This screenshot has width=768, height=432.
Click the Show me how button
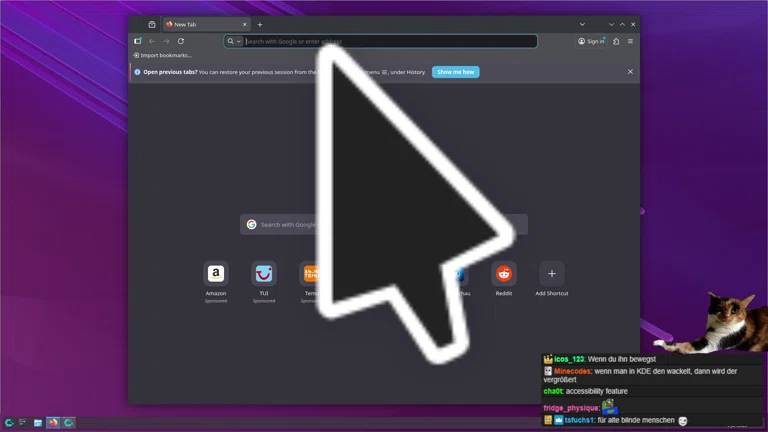tap(455, 72)
